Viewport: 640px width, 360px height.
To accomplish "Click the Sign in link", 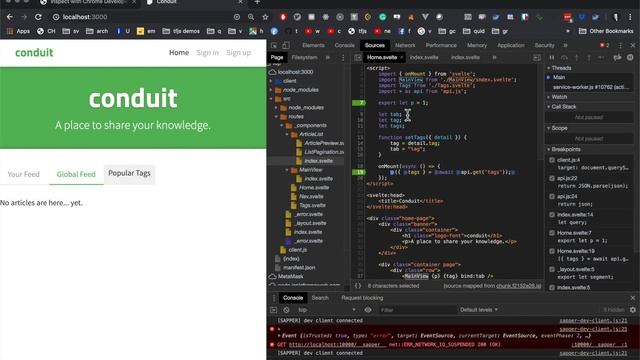I will [x=207, y=53].
